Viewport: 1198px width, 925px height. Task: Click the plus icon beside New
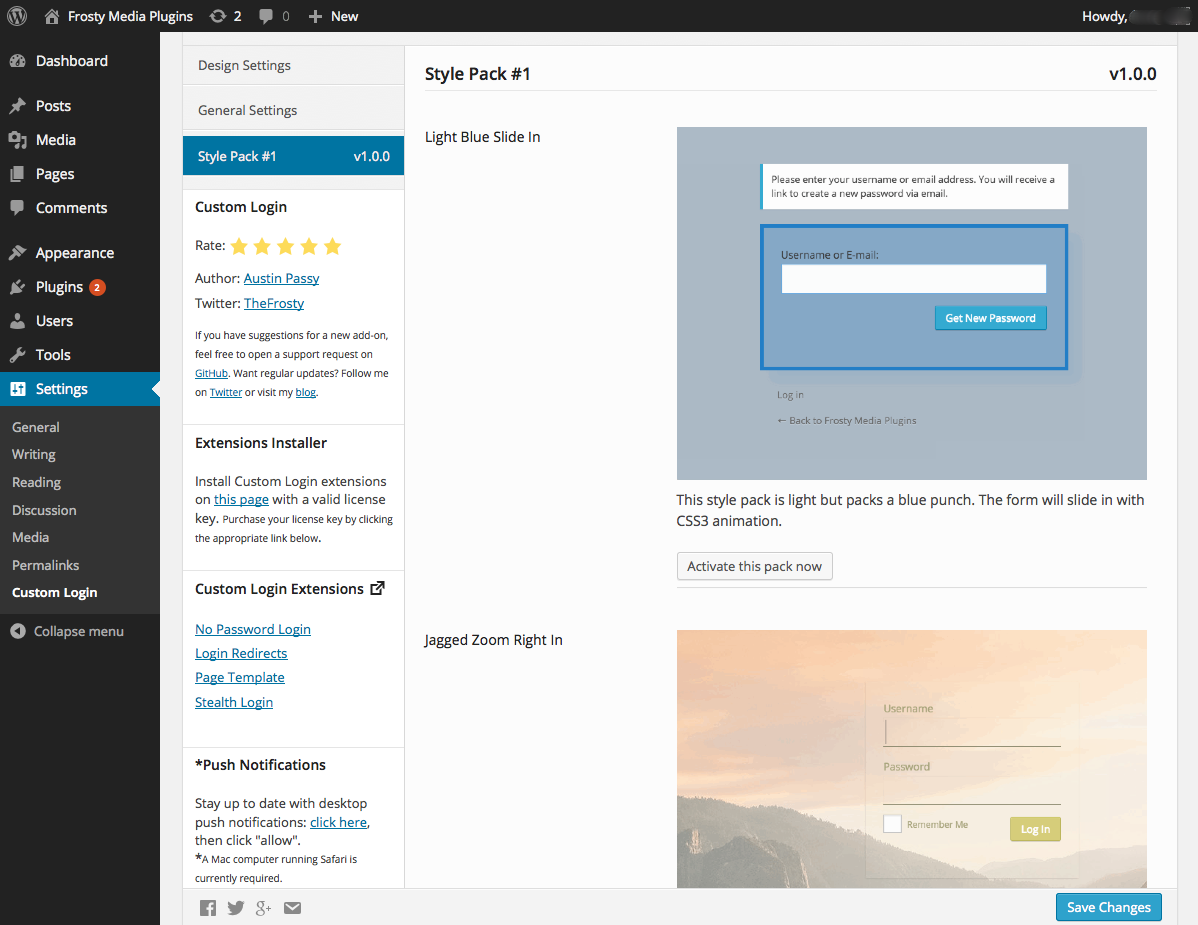(x=315, y=16)
